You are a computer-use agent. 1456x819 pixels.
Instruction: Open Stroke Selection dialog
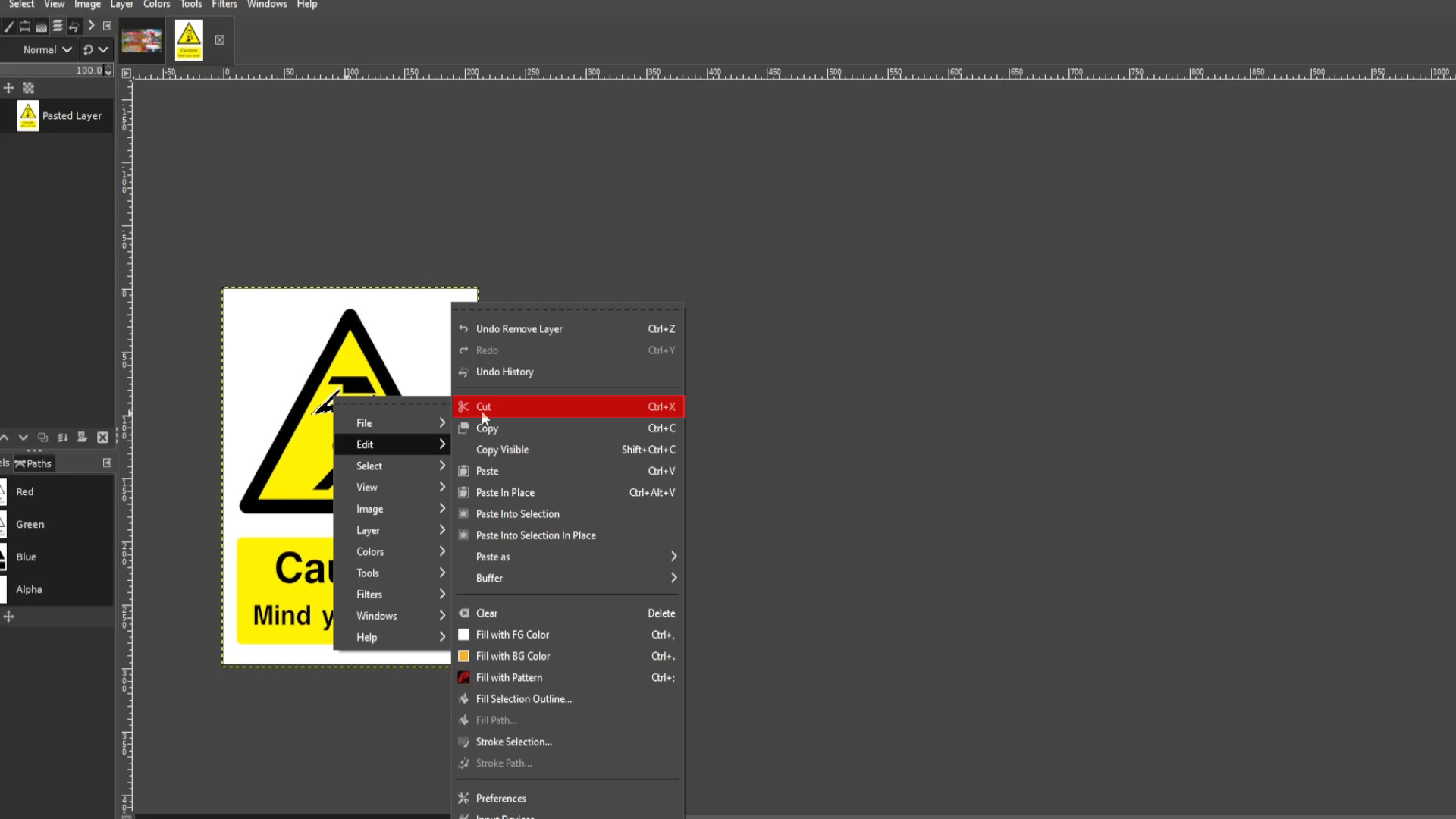pyautogui.click(x=568, y=742)
